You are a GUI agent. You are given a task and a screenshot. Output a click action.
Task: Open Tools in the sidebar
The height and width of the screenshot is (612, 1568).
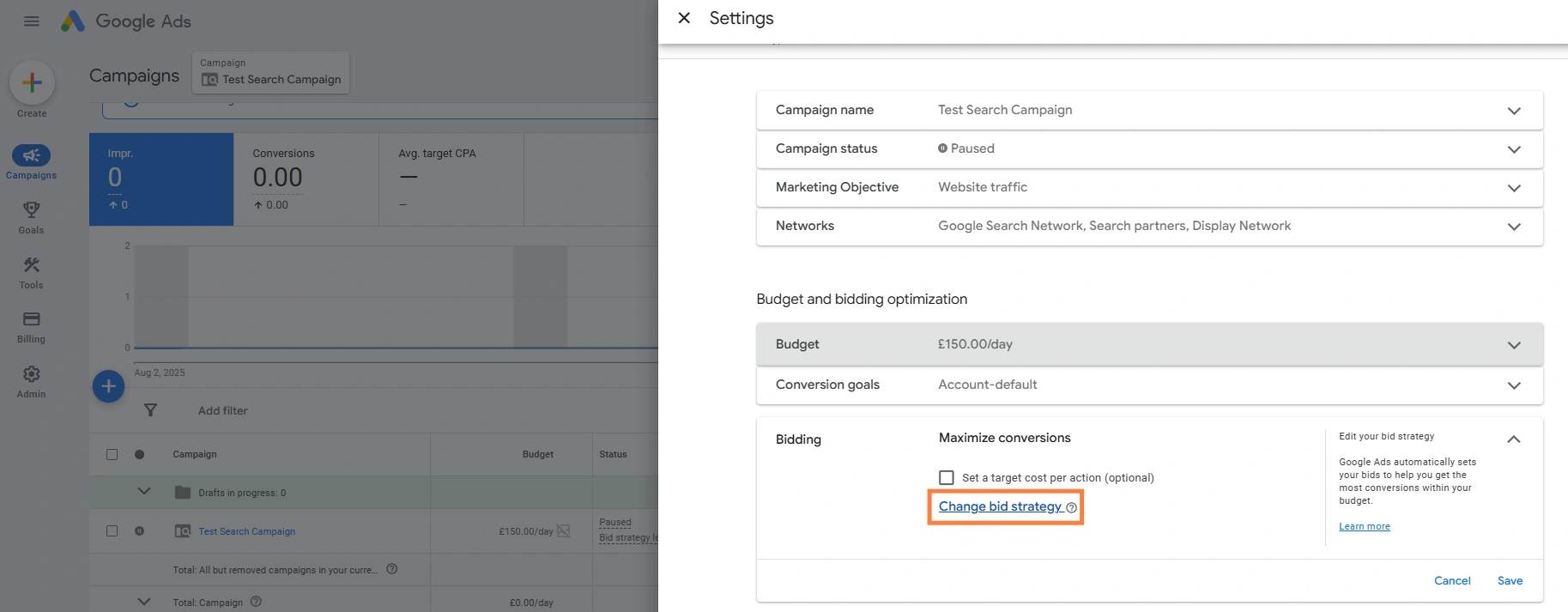coord(31,273)
